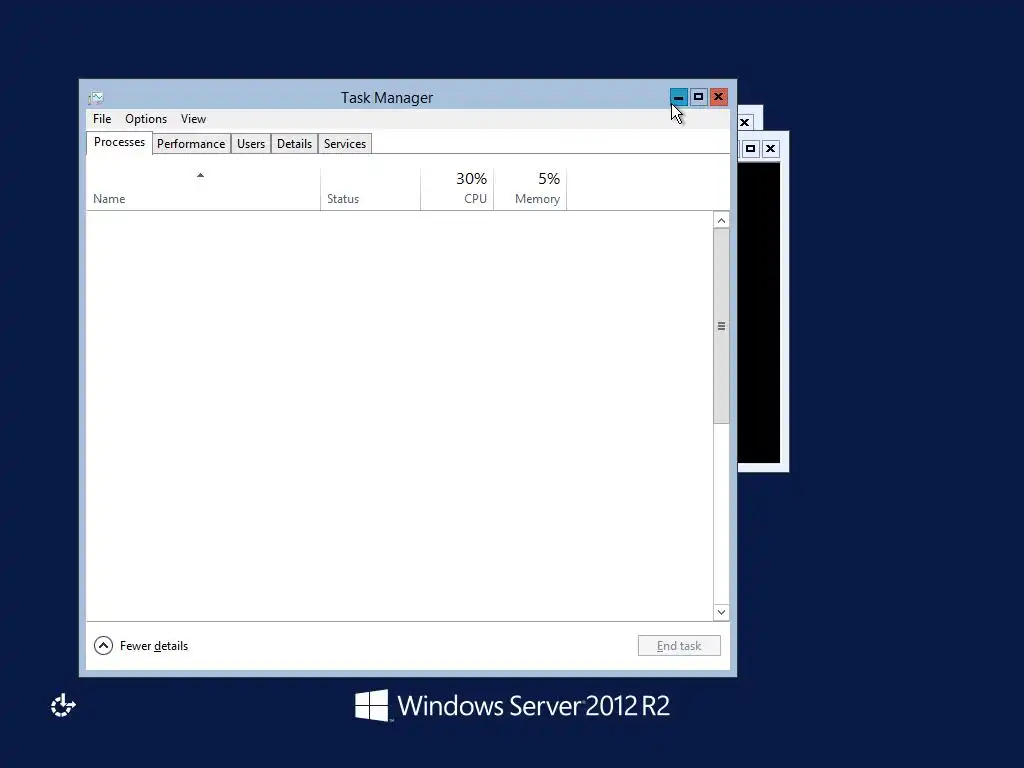The height and width of the screenshot is (768, 1024).
Task: Close the middle window behind Task Manager
Action: [744, 122]
